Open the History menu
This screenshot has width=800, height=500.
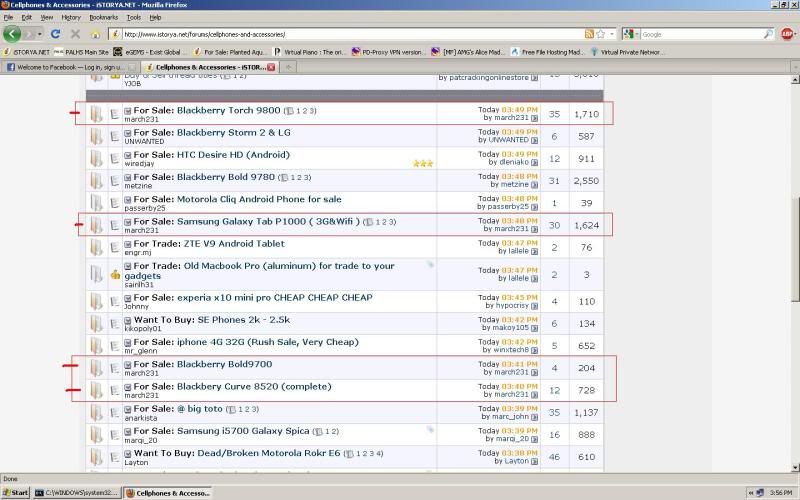click(71, 17)
